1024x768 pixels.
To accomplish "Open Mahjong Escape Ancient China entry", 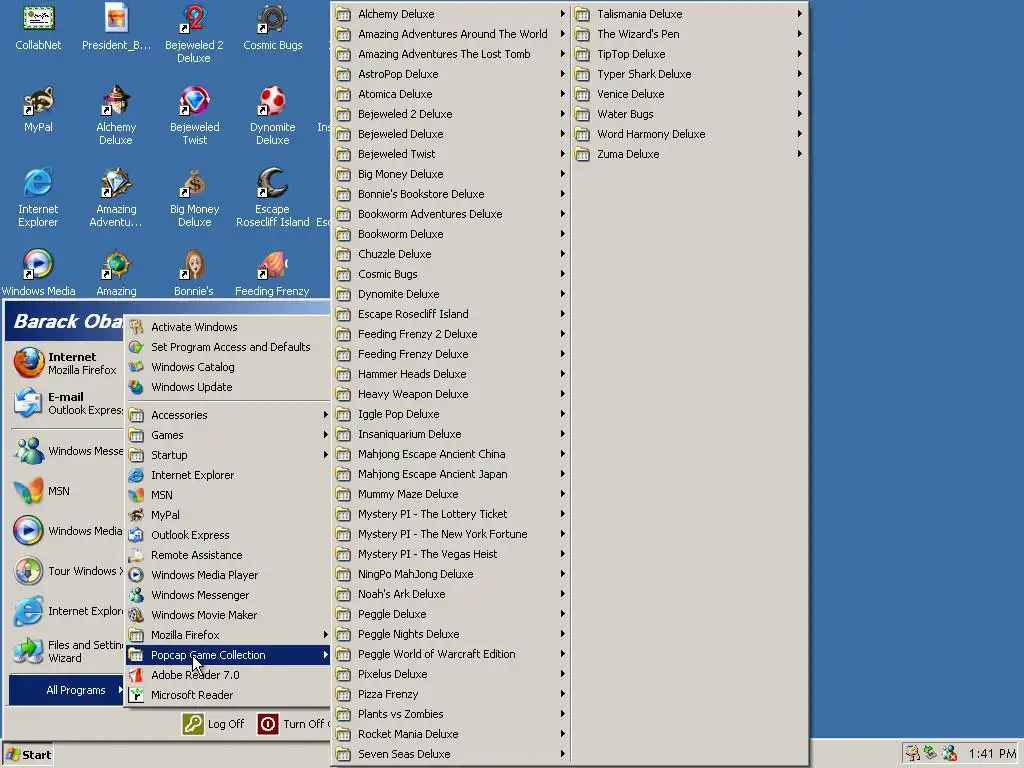I will [451, 454].
